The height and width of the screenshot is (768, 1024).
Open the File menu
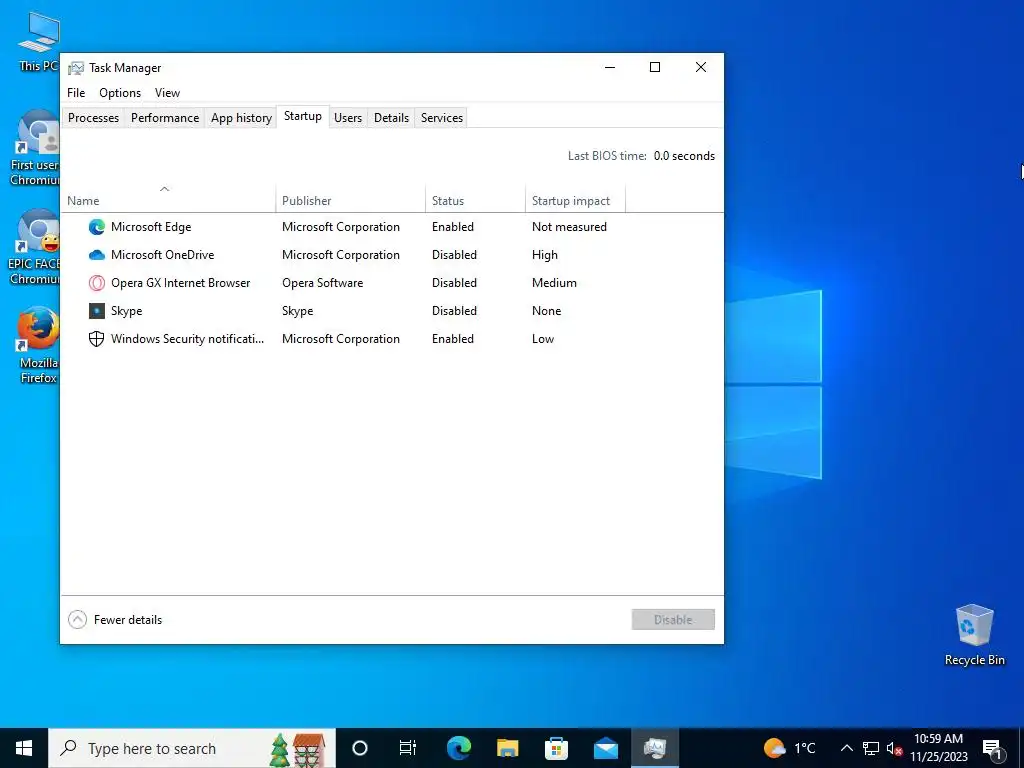pyautogui.click(x=76, y=93)
